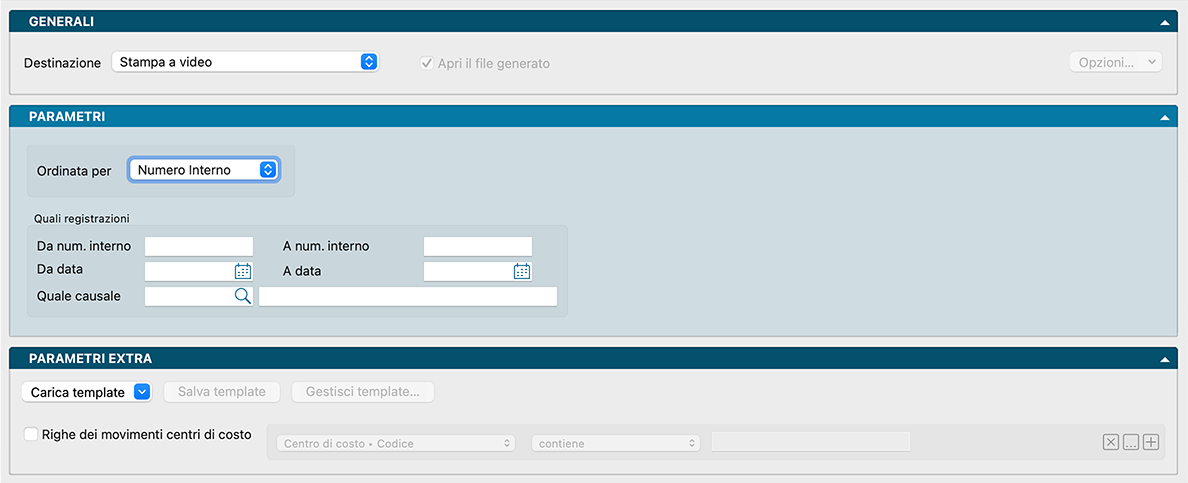1188x483 pixels.
Task: Open the Opzioni menu button
Action: point(1115,62)
